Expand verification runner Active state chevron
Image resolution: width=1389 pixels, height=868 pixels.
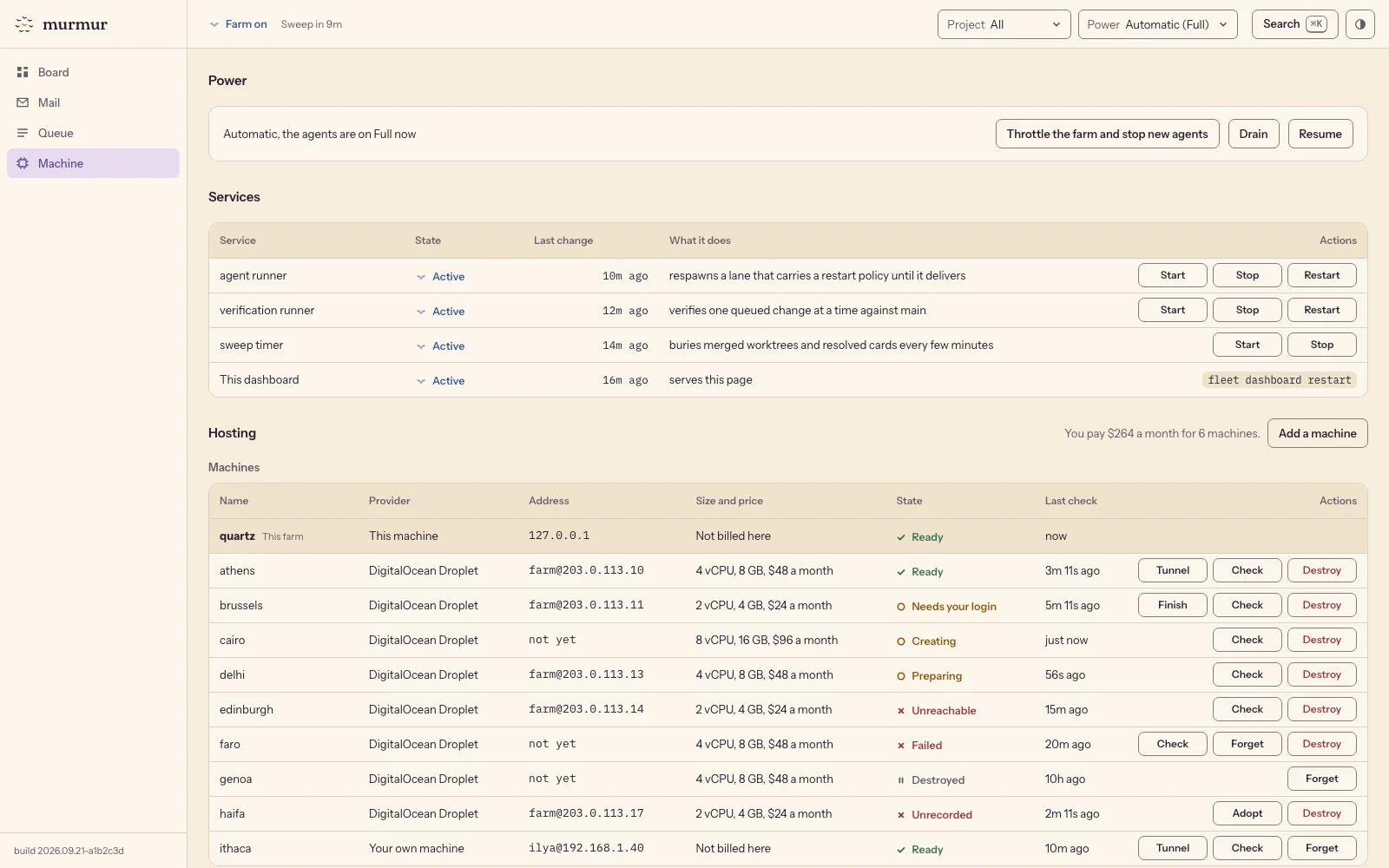click(x=421, y=312)
